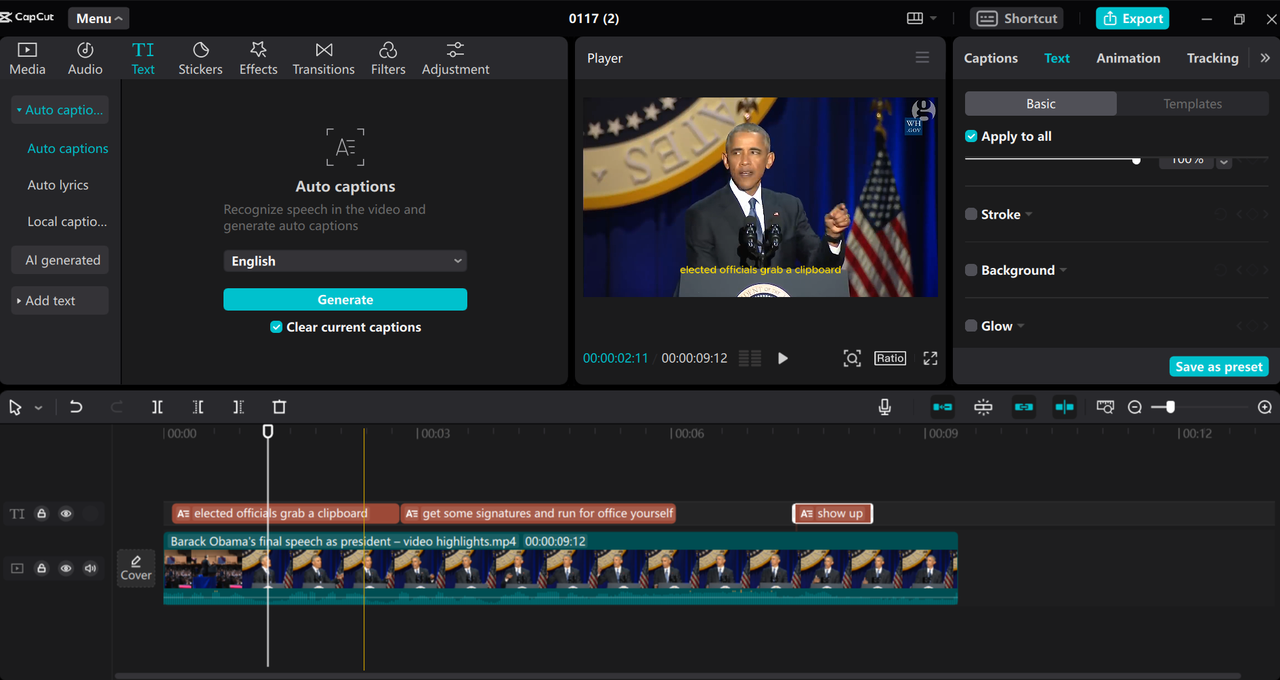Uncheck Apply to all checkbox

coord(971,136)
